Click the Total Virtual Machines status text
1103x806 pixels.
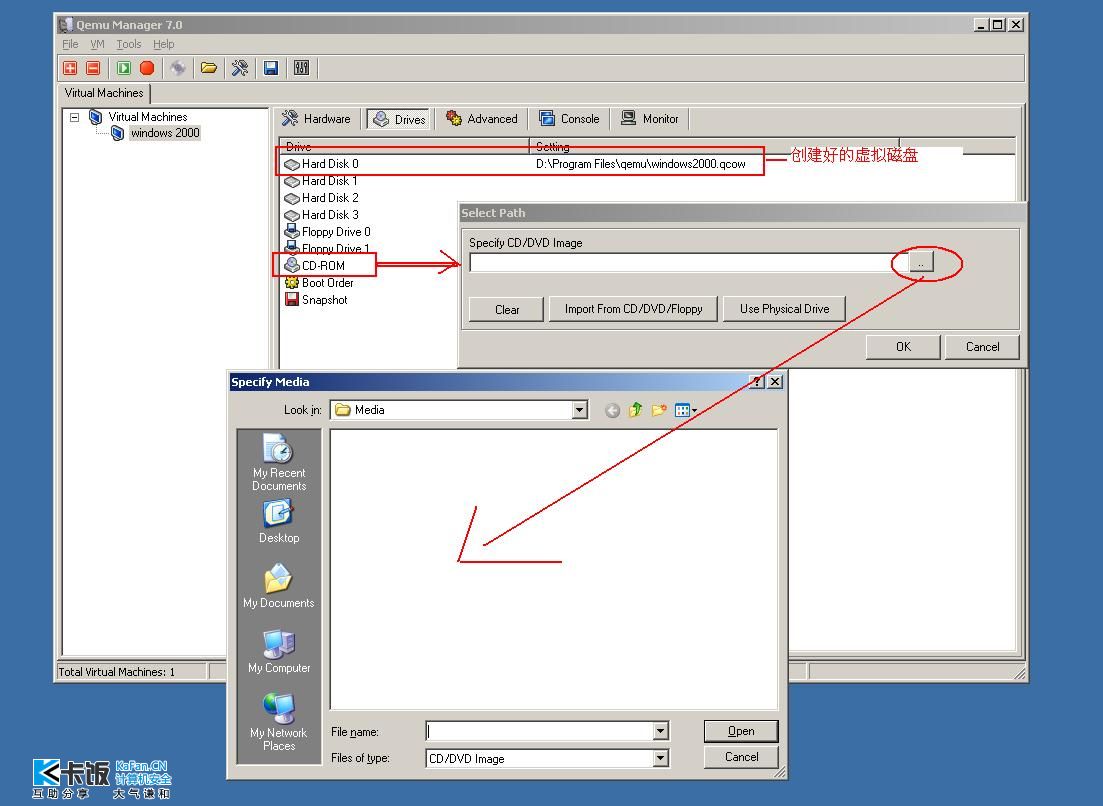(117, 672)
